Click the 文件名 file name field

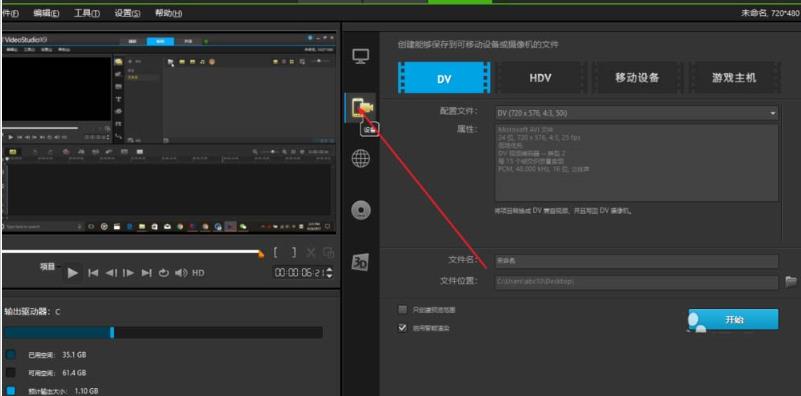637,261
